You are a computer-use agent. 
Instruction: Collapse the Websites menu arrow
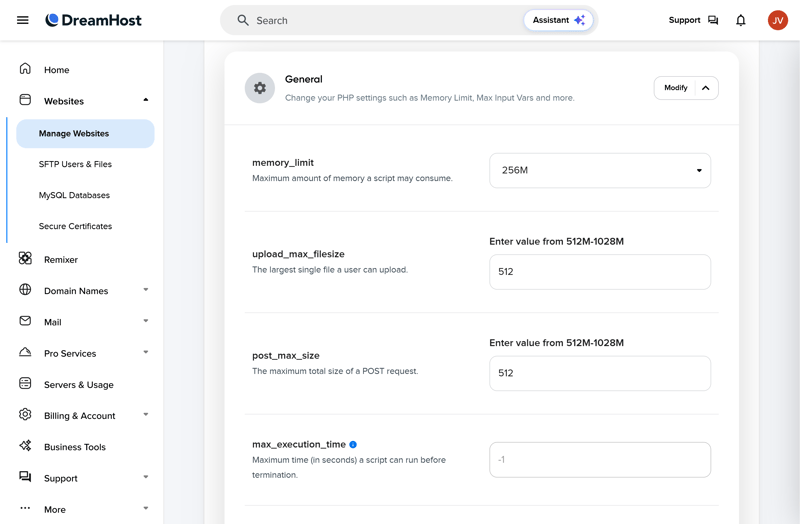(x=146, y=100)
